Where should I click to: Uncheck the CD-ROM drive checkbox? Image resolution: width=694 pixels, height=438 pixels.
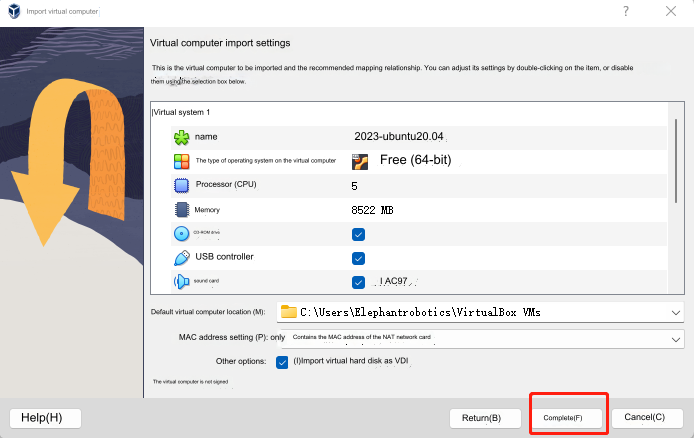click(358, 234)
